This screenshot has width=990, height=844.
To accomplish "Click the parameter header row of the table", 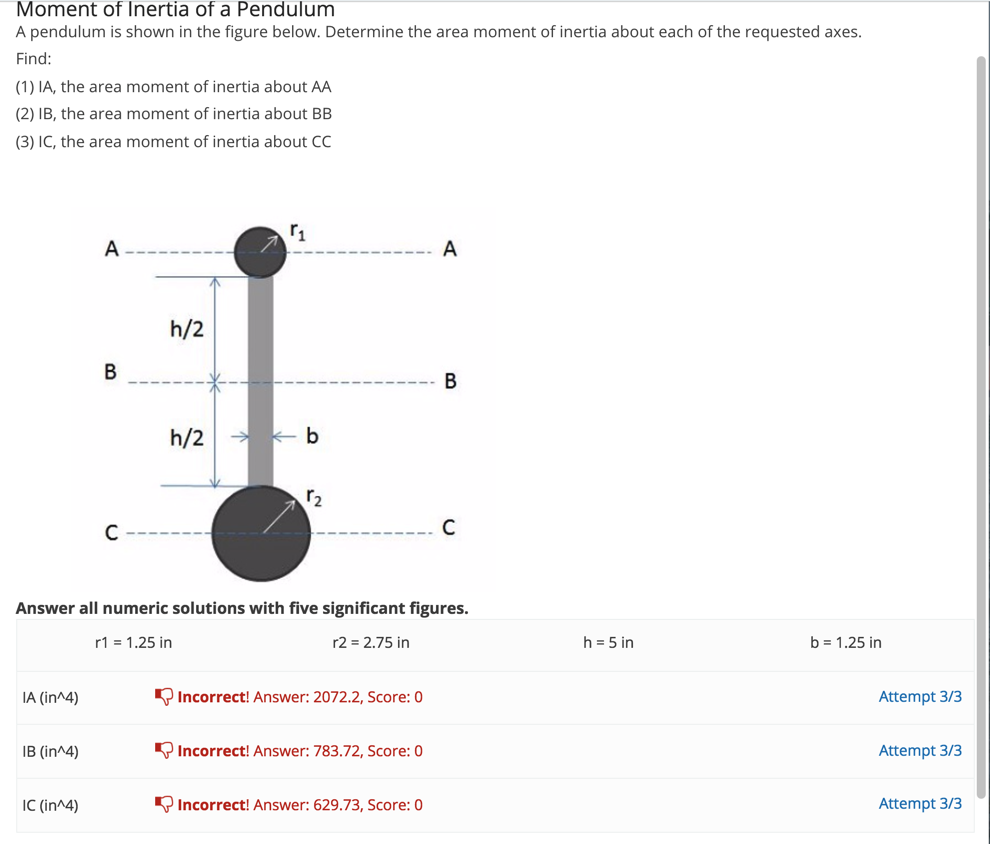I will point(495,643).
